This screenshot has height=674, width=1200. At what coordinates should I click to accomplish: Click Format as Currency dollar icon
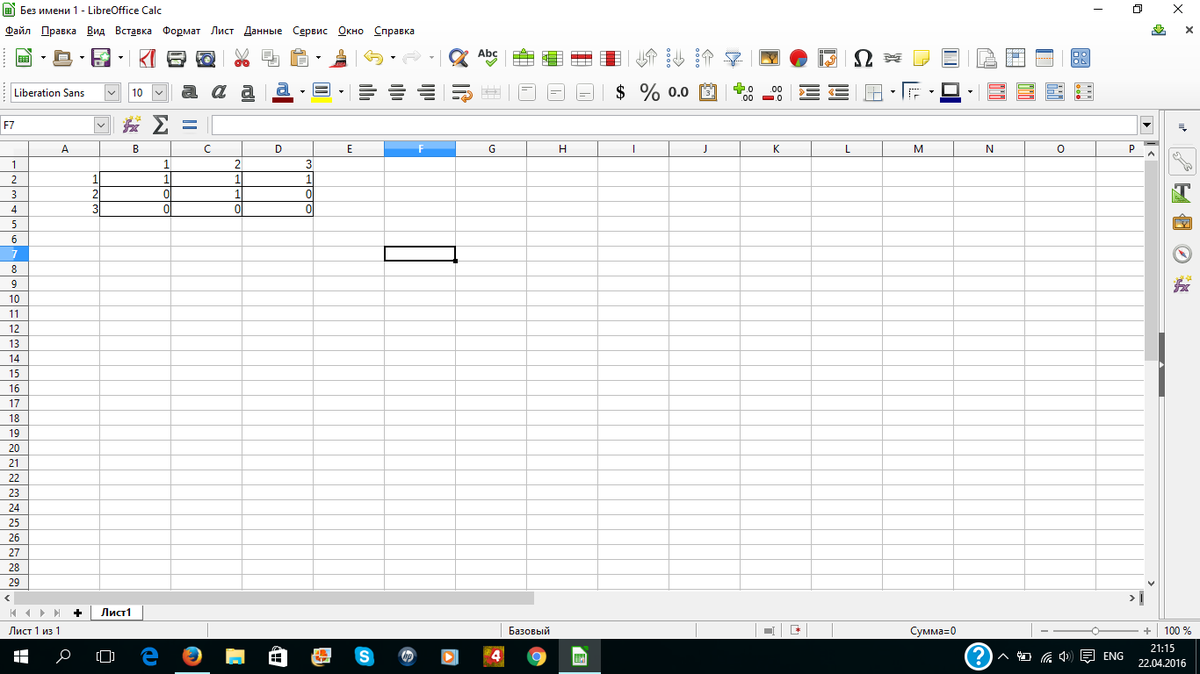click(x=621, y=93)
